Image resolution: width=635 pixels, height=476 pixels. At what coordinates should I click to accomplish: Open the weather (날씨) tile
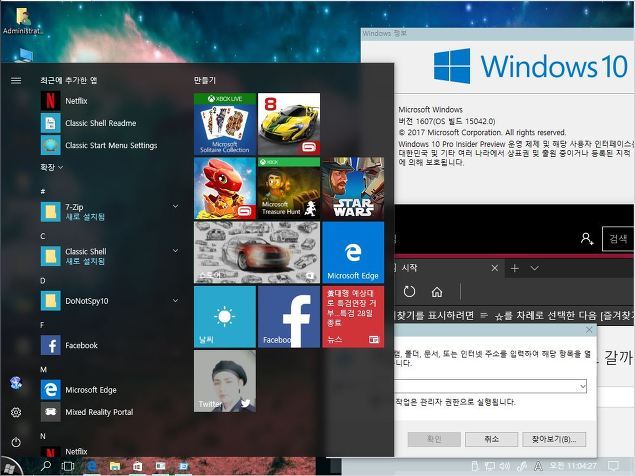[225, 317]
